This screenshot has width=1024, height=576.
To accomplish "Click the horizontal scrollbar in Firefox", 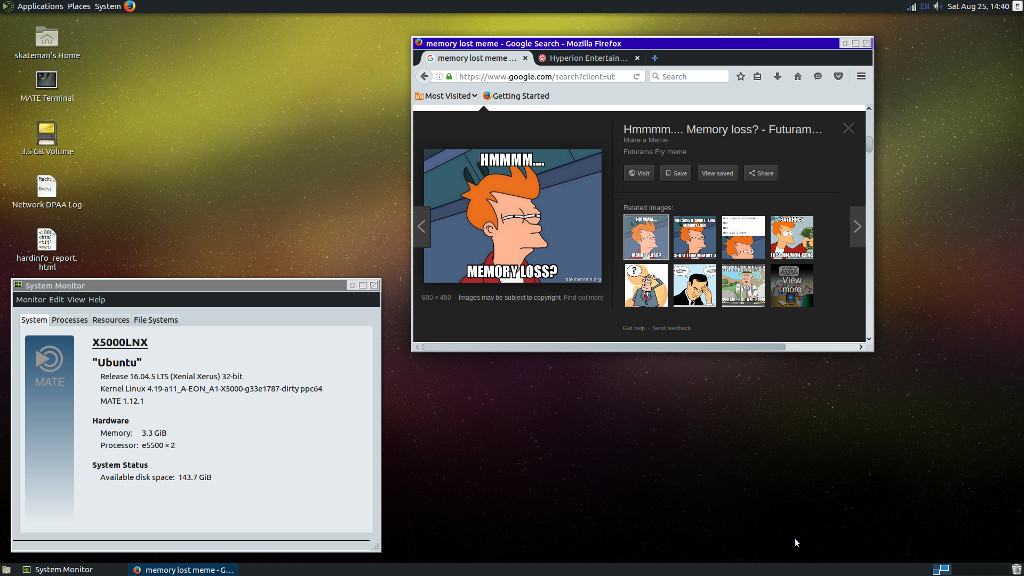I will click(604, 347).
